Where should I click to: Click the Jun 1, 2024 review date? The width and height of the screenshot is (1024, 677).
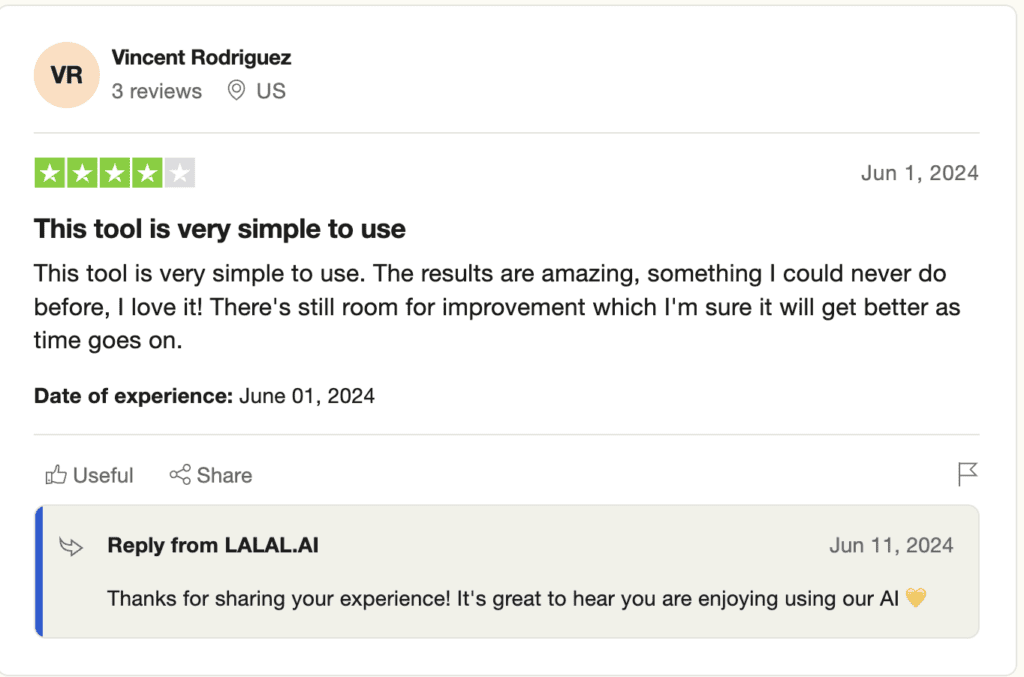point(919,173)
